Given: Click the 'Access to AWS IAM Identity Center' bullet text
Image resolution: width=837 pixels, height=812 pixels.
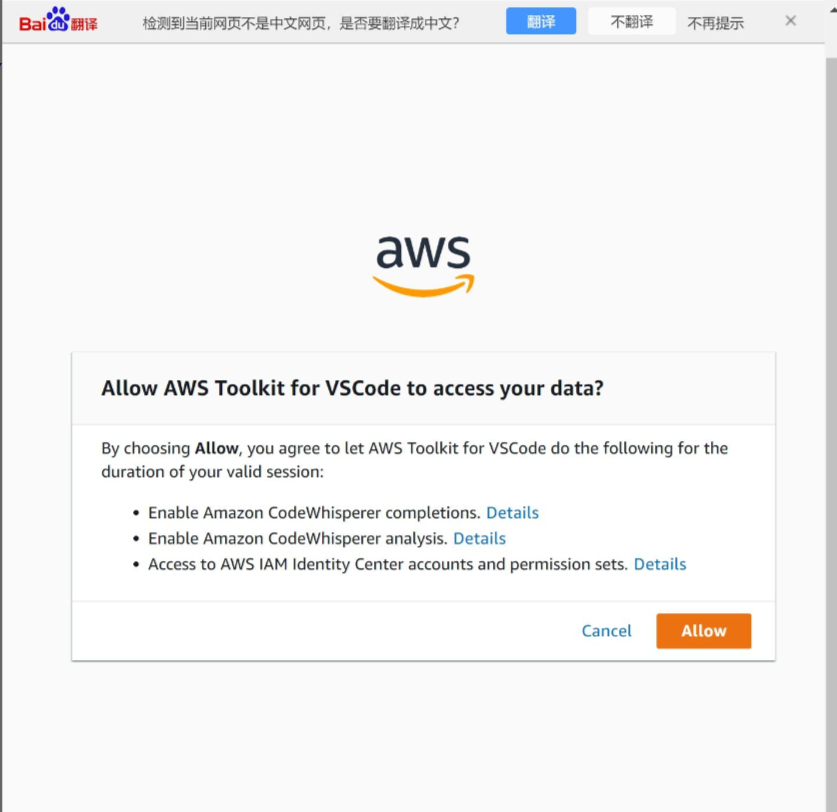Looking at the screenshot, I should click(388, 564).
